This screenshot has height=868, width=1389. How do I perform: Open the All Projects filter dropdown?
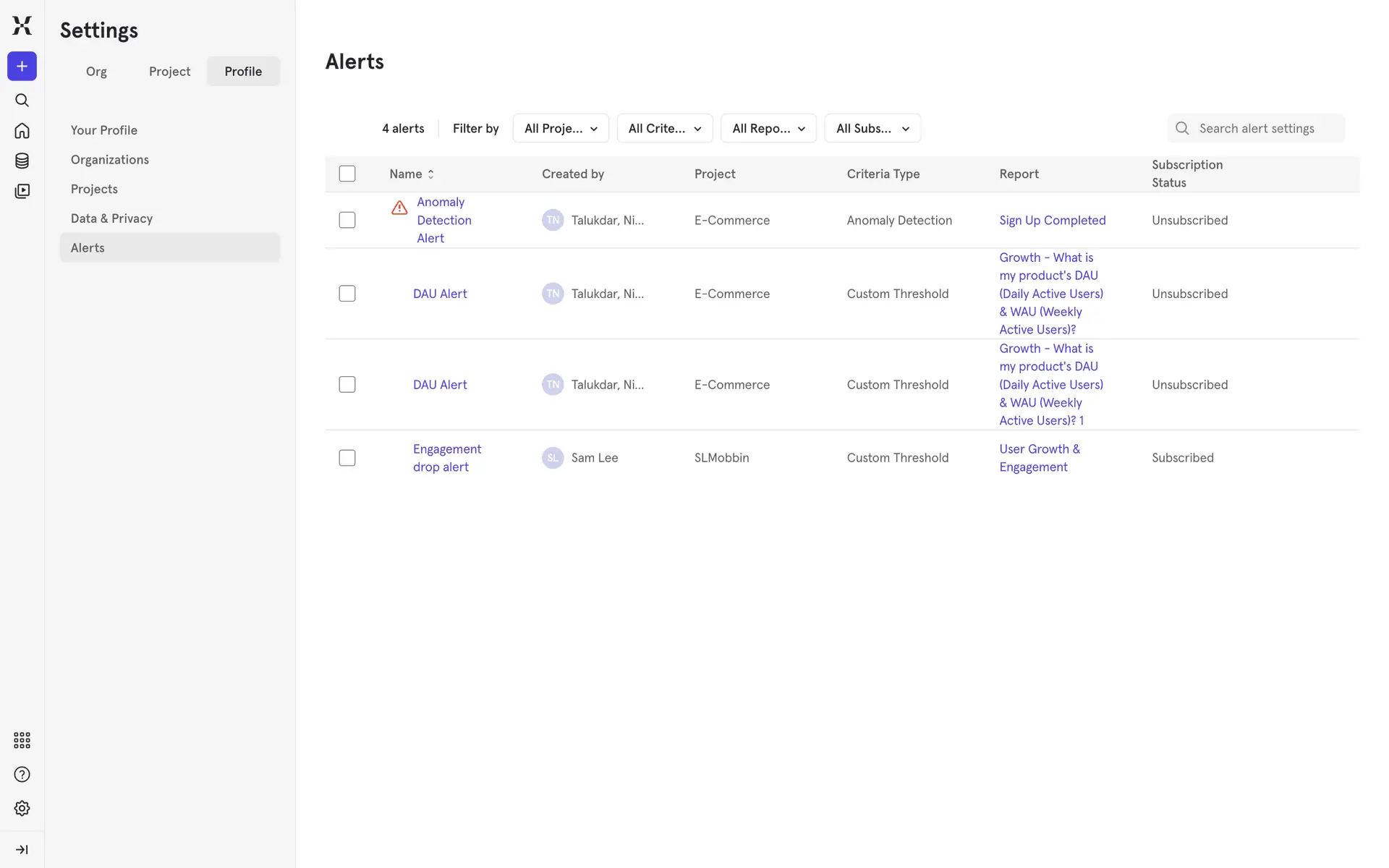(561, 129)
